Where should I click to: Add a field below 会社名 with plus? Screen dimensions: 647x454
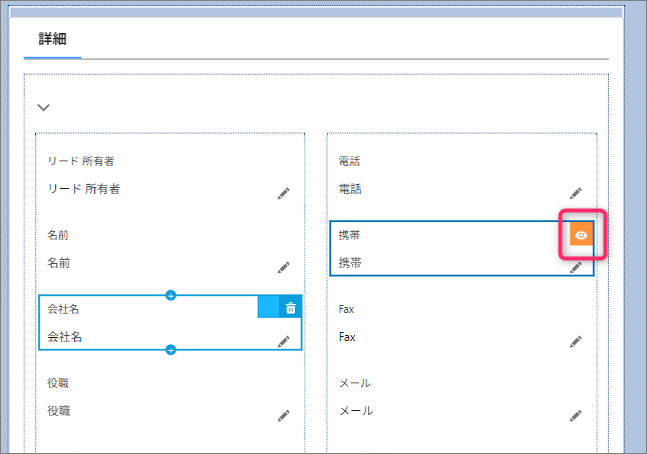pos(171,349)
